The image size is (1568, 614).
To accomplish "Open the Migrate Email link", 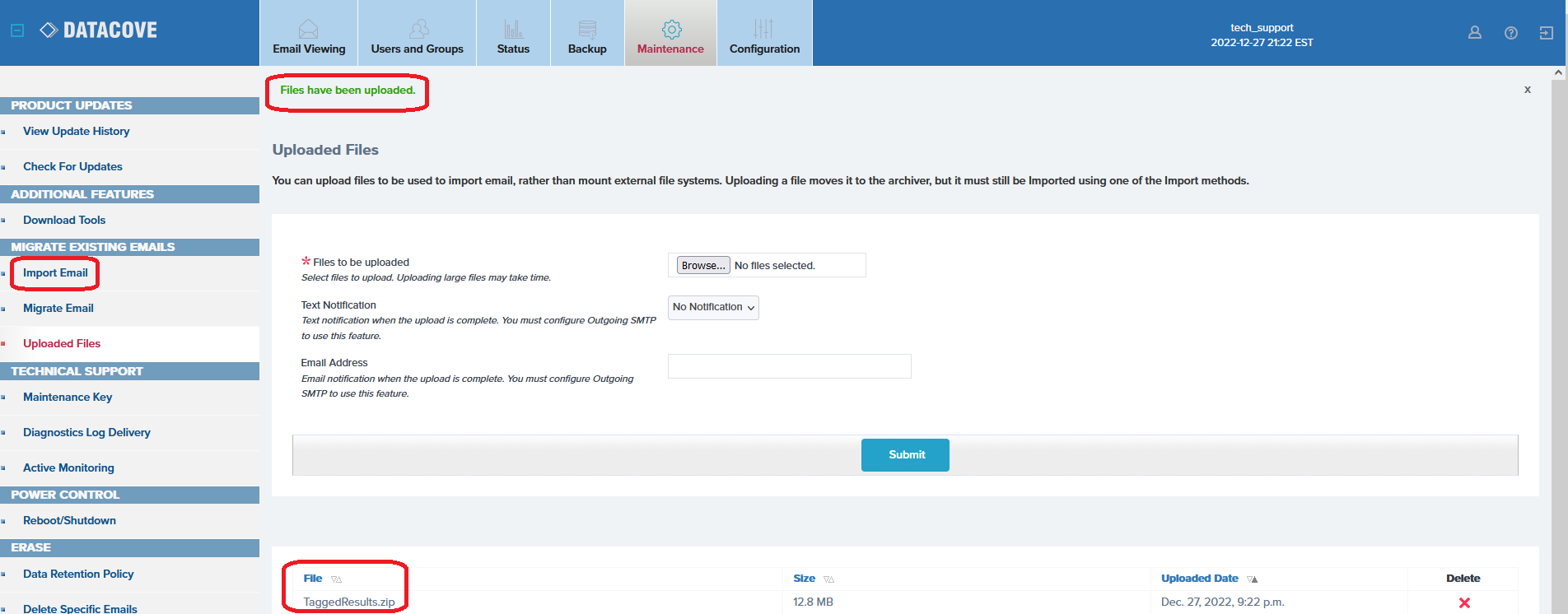I will [58, 309].
